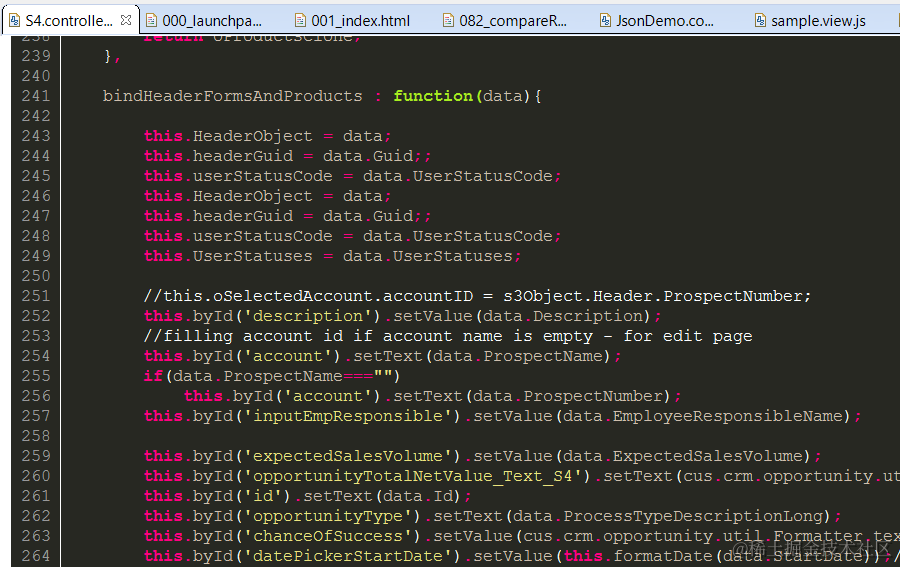Click line number 260 in gutter
Image resolution: width=900 pixels, height=567 pixels.
pos(36,476)
